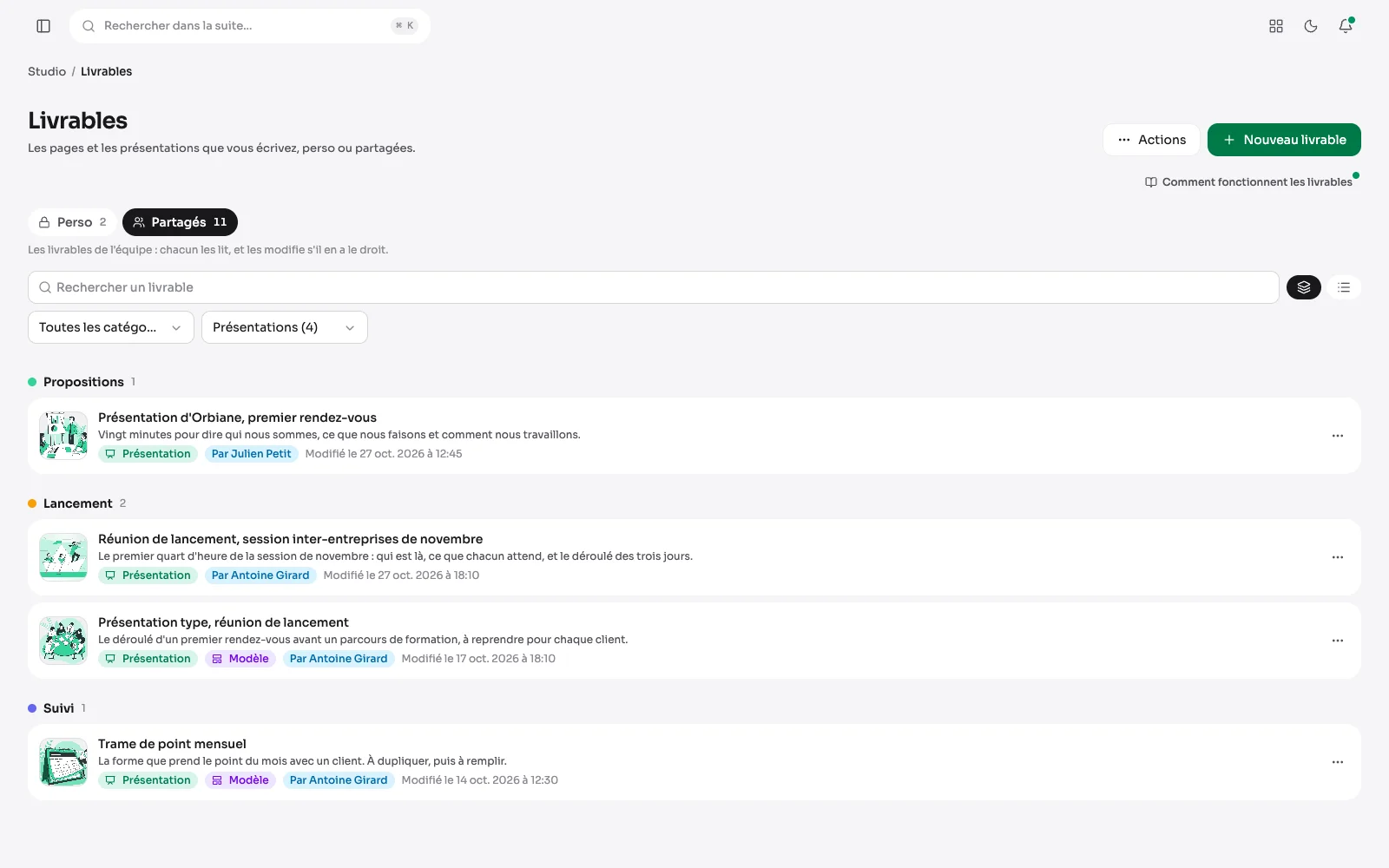Open options for Présentation type row

click(1338, 641)
